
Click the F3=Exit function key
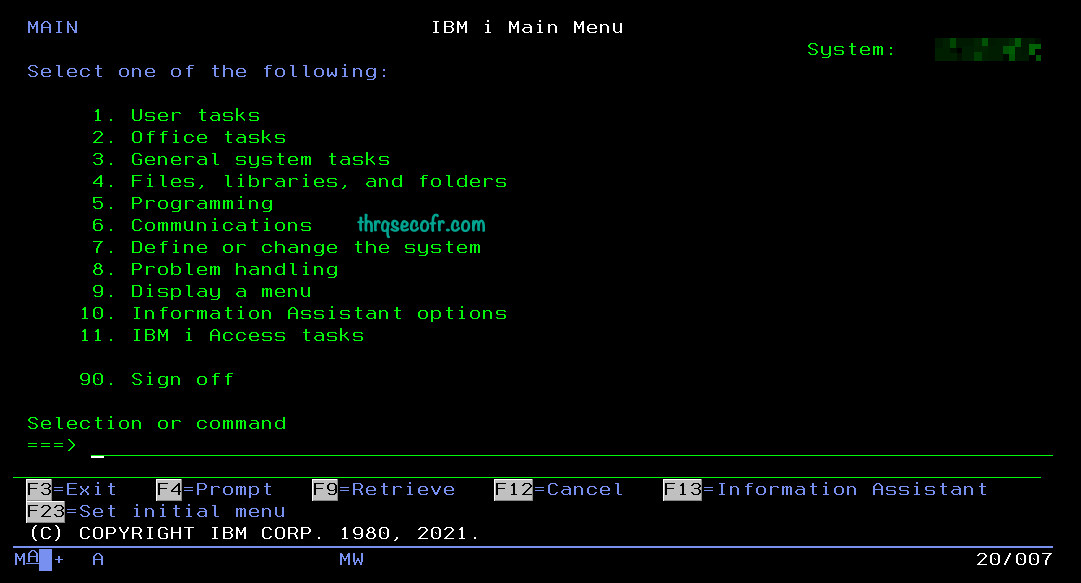[72, 489]
